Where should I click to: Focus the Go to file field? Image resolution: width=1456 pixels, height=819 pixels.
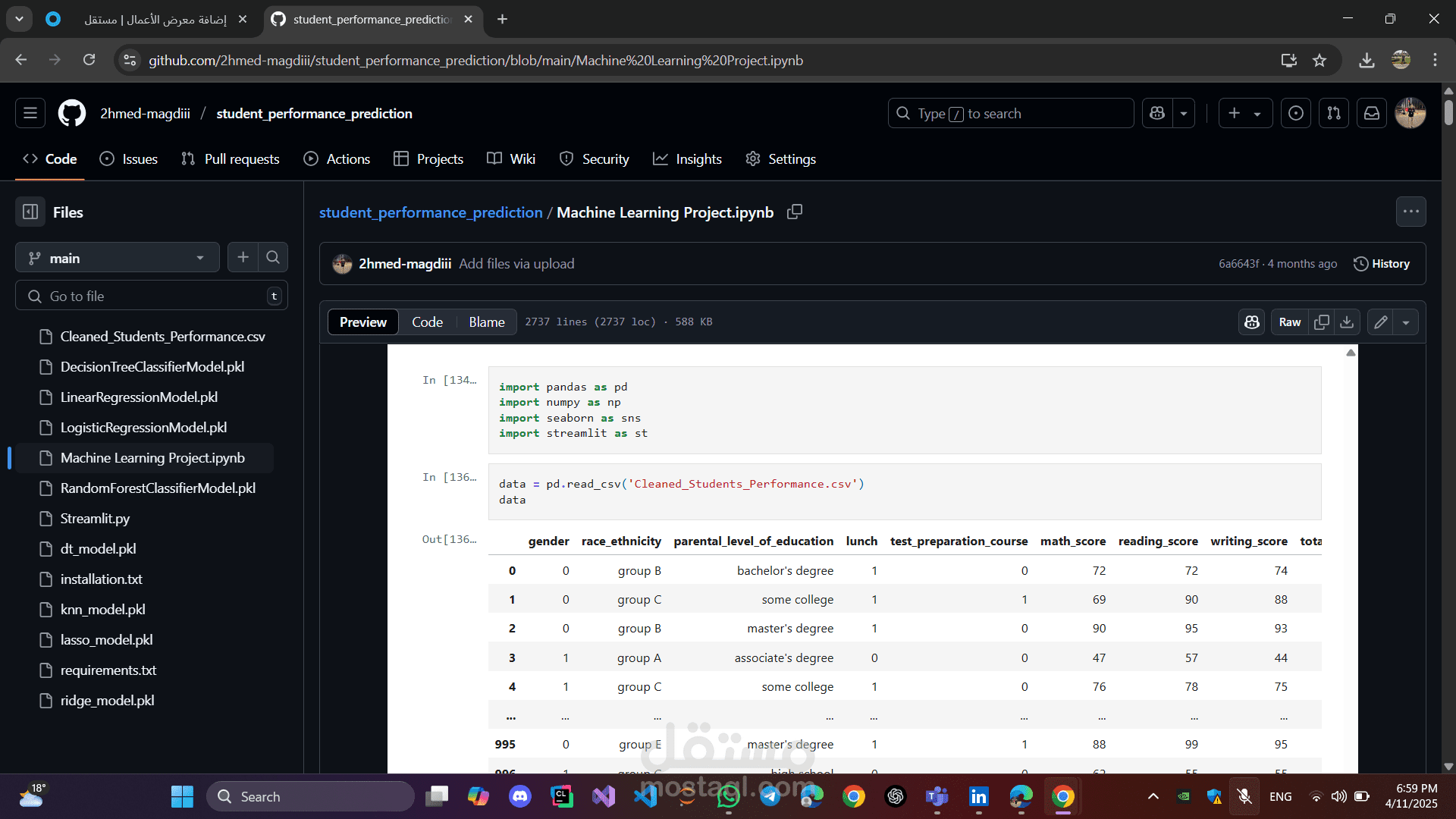pyautogui.click(x=152, y=296)
